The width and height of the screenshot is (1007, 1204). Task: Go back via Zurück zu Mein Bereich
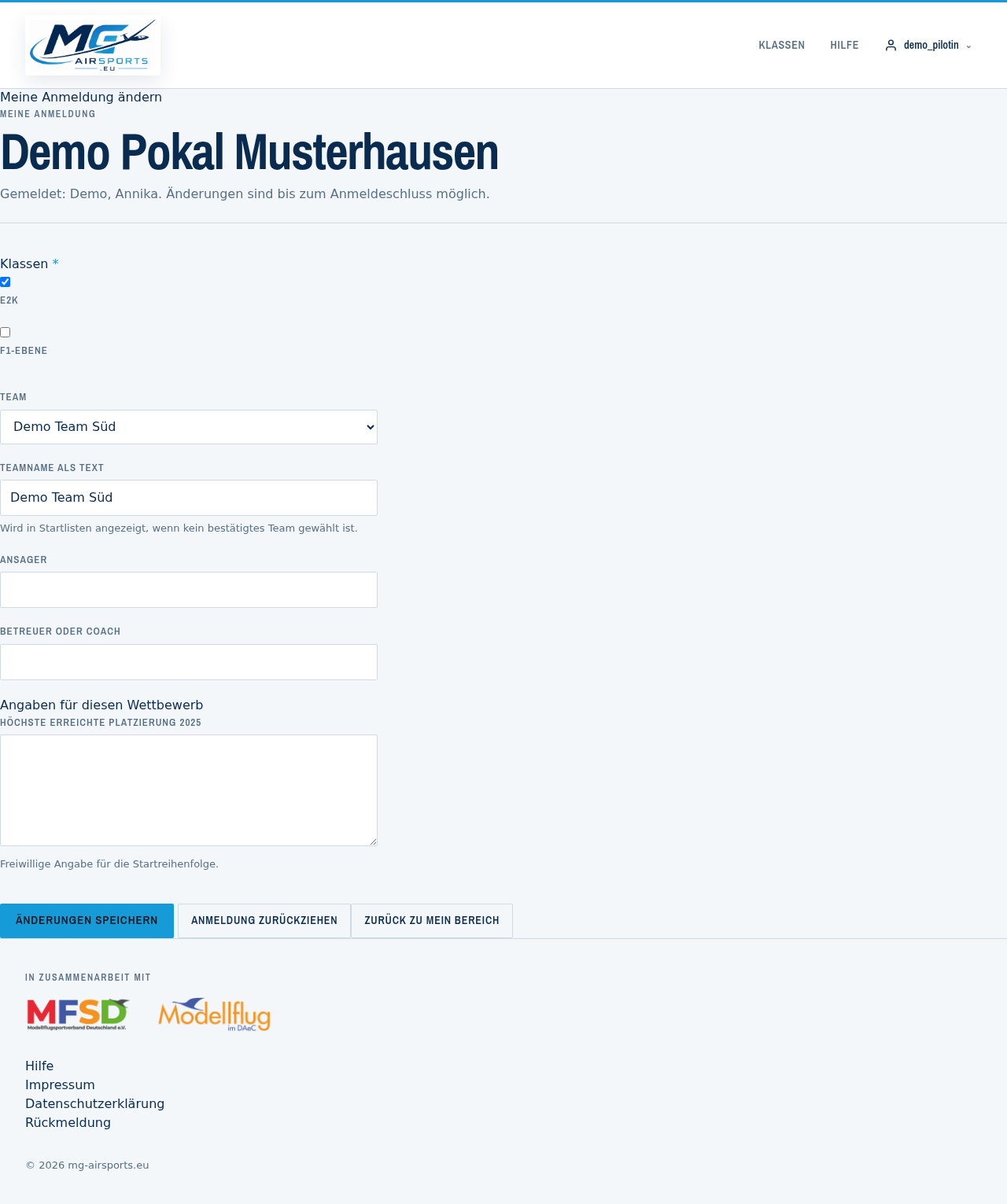tap(432, 921)
